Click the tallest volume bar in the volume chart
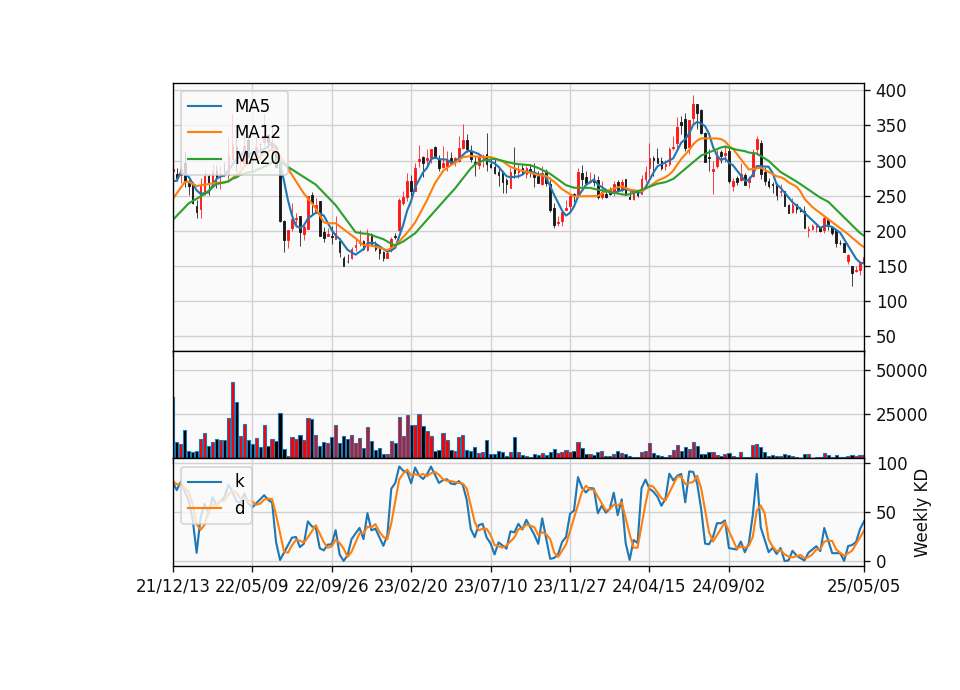The height and width of the screenshot is (690, 960). click(233, 421)
